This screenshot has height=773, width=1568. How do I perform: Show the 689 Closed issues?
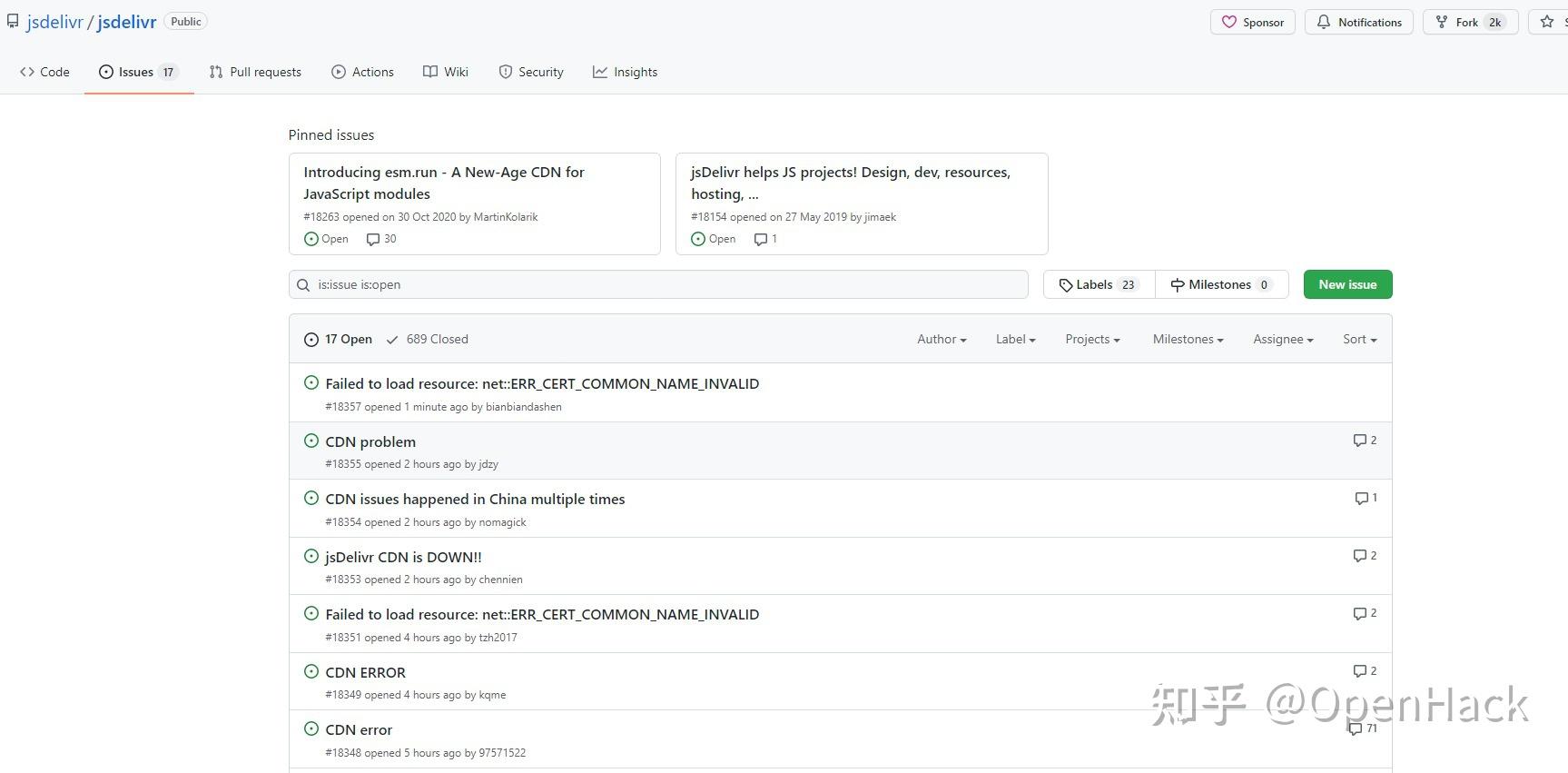(x=428, y=339)
